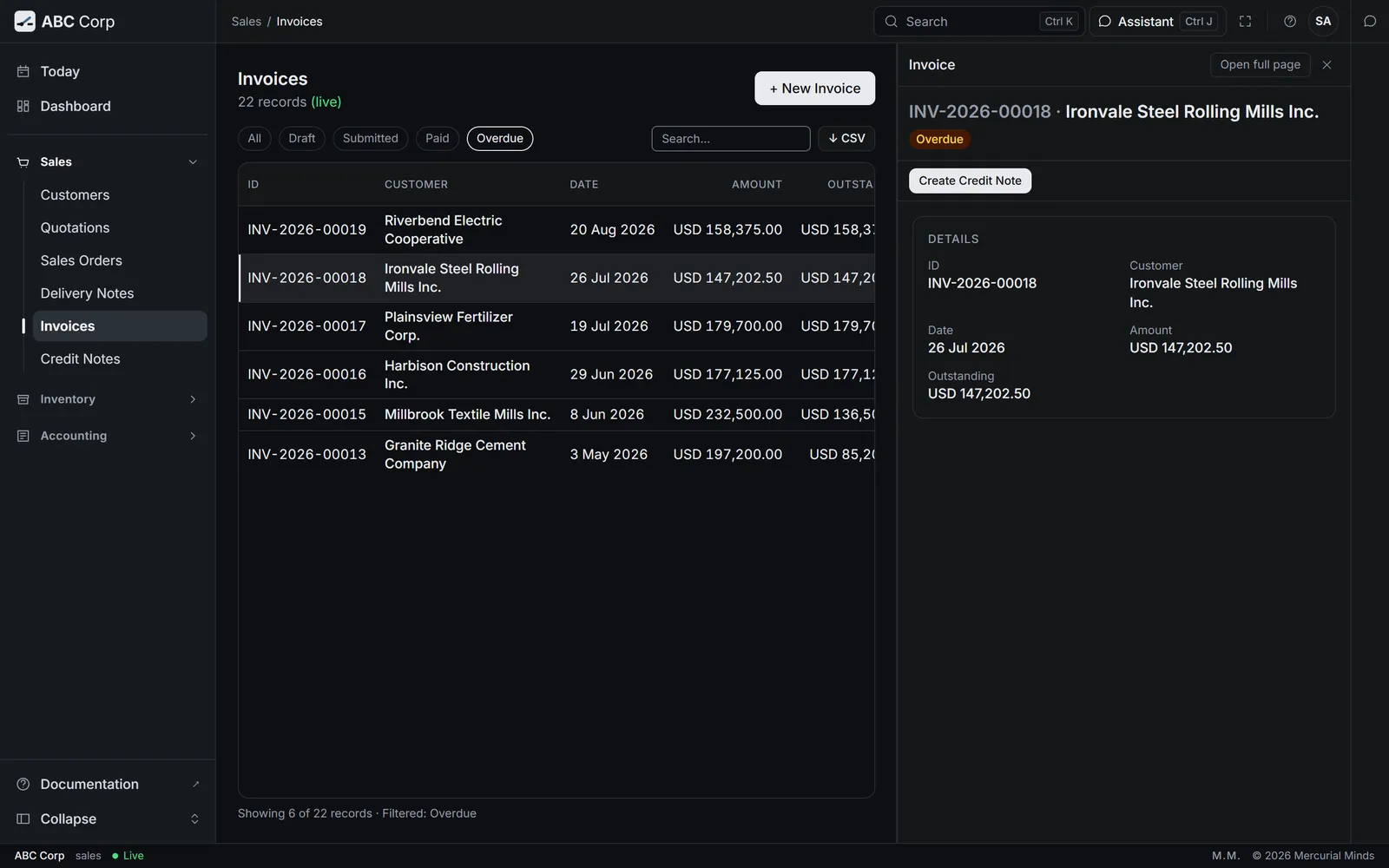Click Create Credit Note button
Viewport: 1389px width, 868px height.
(x=970, y=181)
